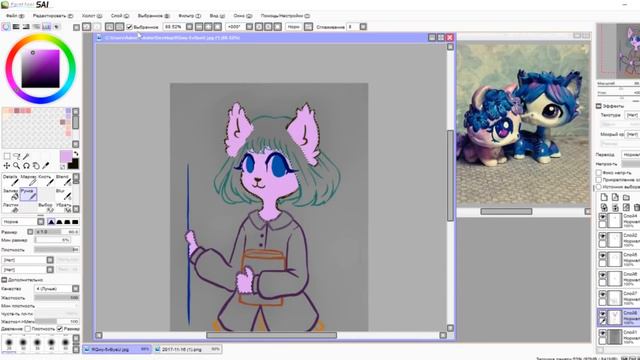Select the move tool

(x=7, y=166)
